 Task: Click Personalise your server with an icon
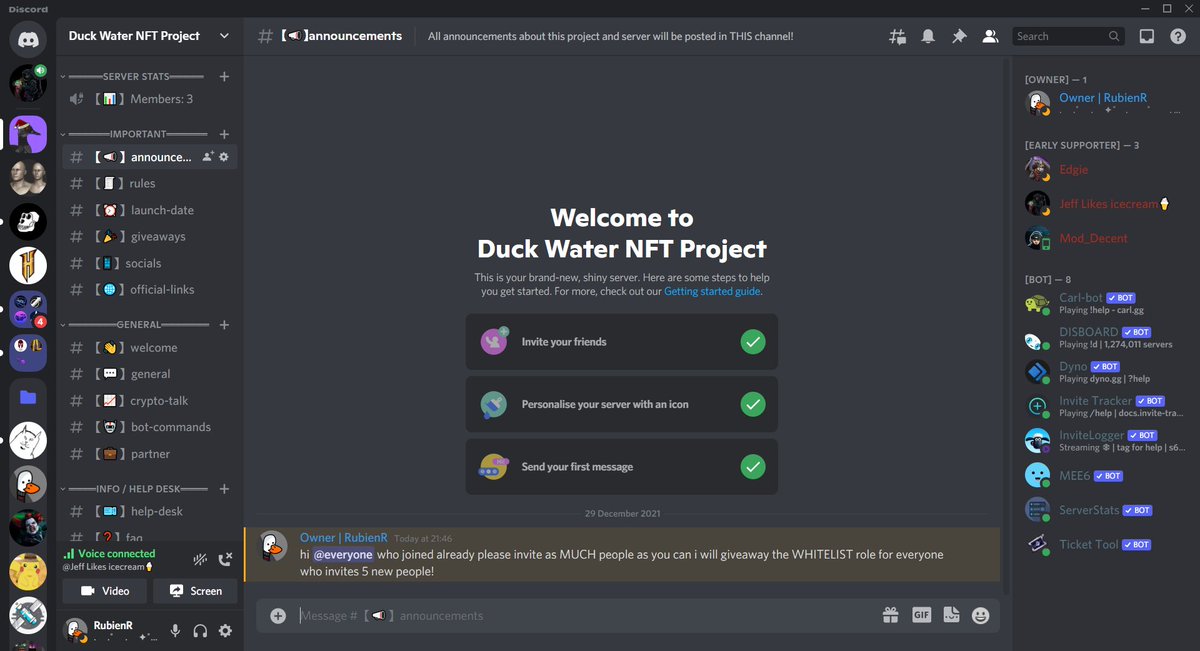621,405
